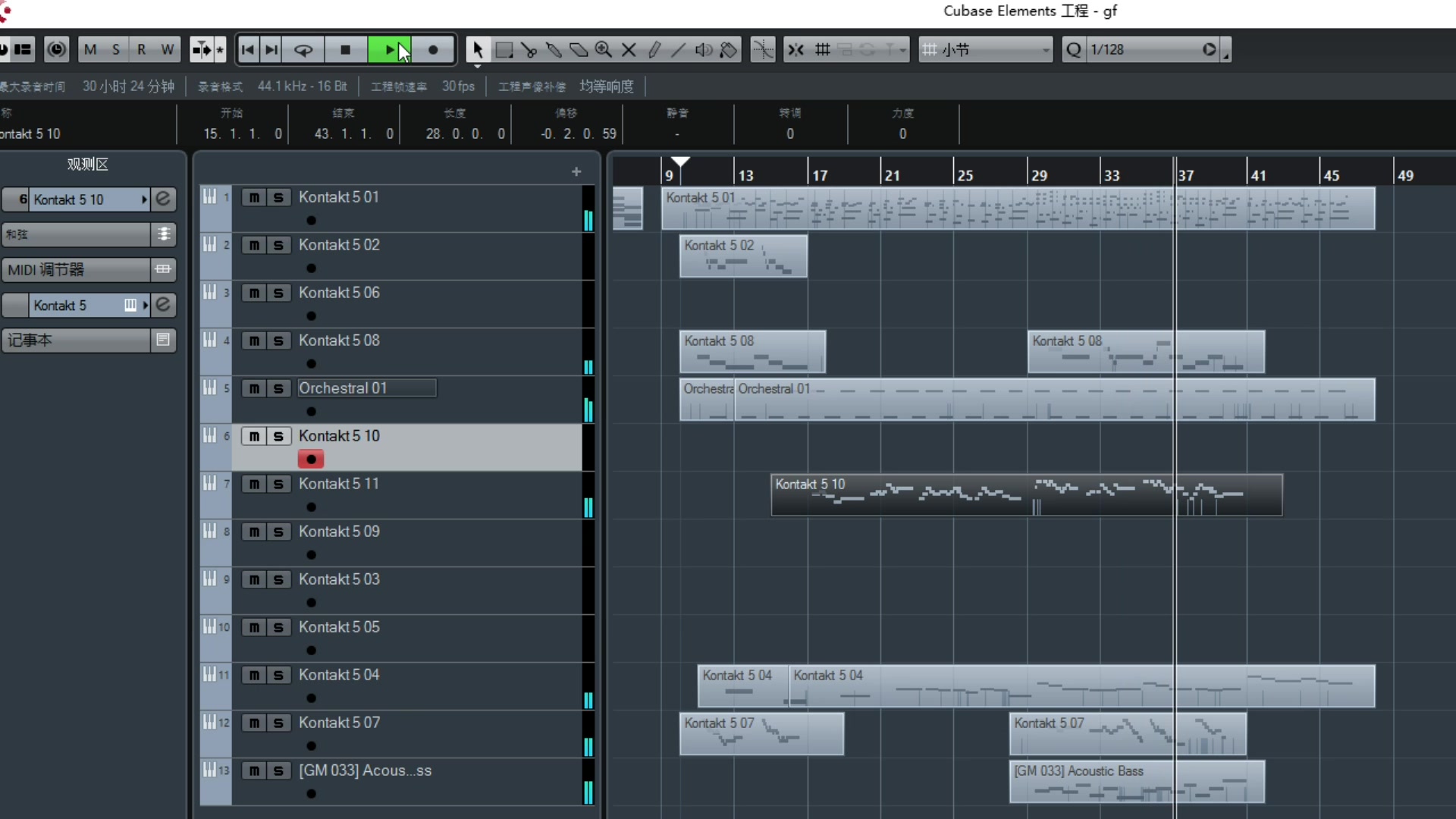This screenshot has height=819, width=1456.
Task: Expand Kontakt 5 10 track selector in inspector
Action: 144,199
